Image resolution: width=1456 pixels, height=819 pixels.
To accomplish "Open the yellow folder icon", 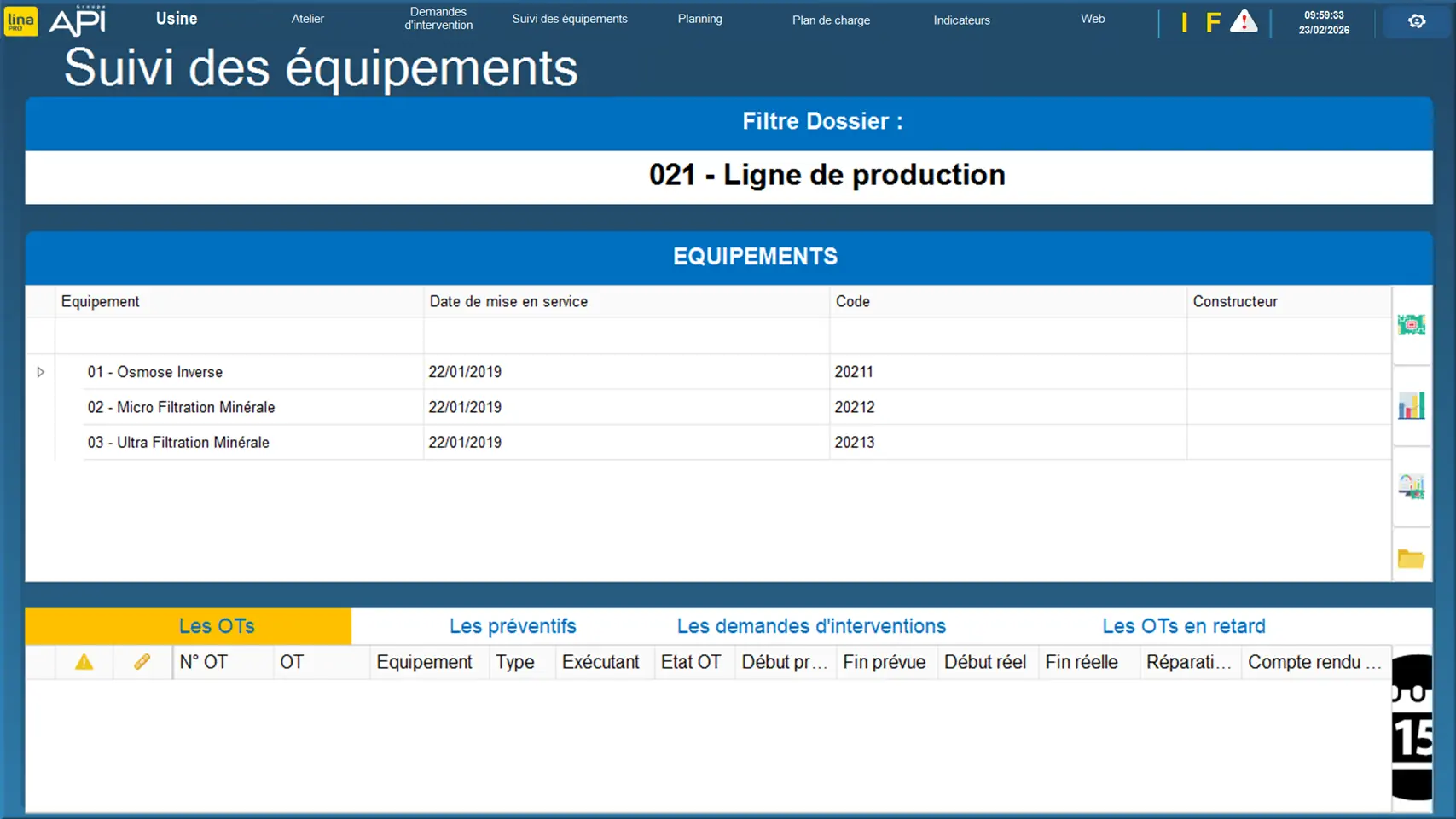I will pyautogui.click(x=1411, y=560).
